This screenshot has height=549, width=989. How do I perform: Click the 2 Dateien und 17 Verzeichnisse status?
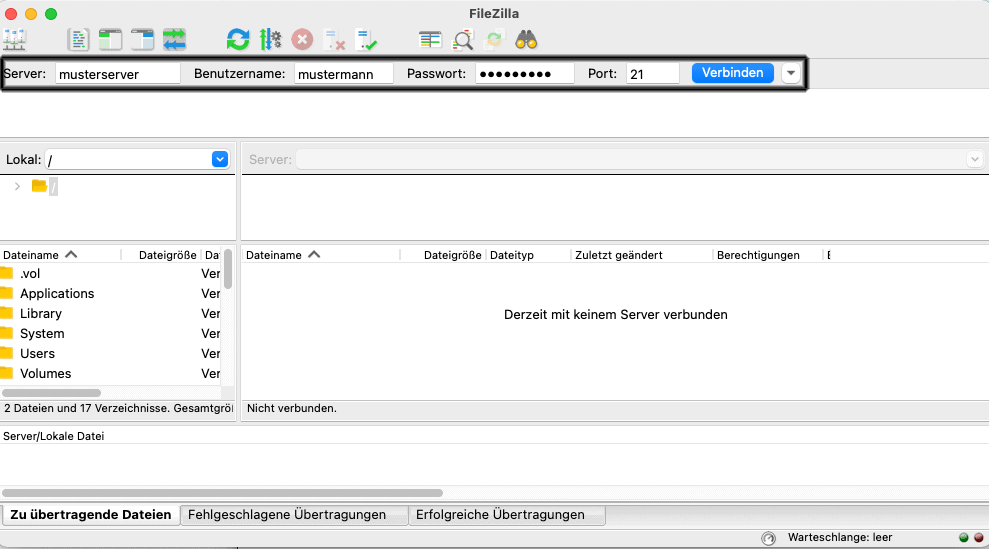[x=118, y=408]
